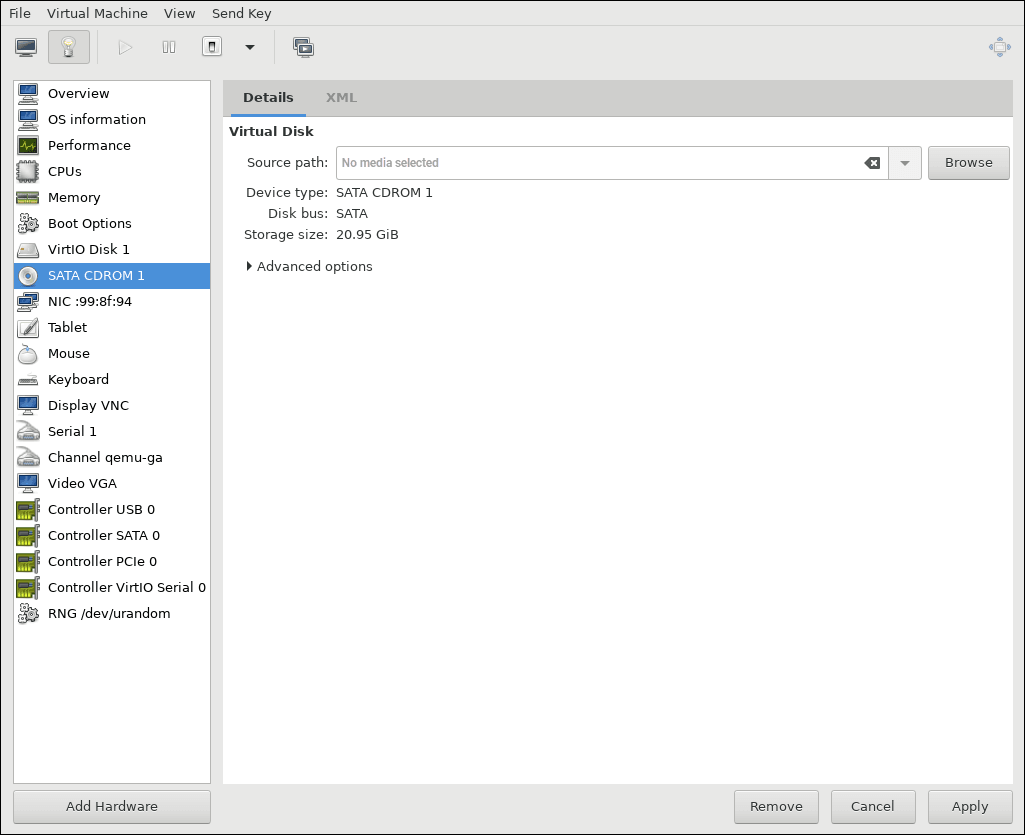Select Controller VirtIO Serial 0 row
The width and height of the screenshot is (1025, 835).
click(112, 588)
